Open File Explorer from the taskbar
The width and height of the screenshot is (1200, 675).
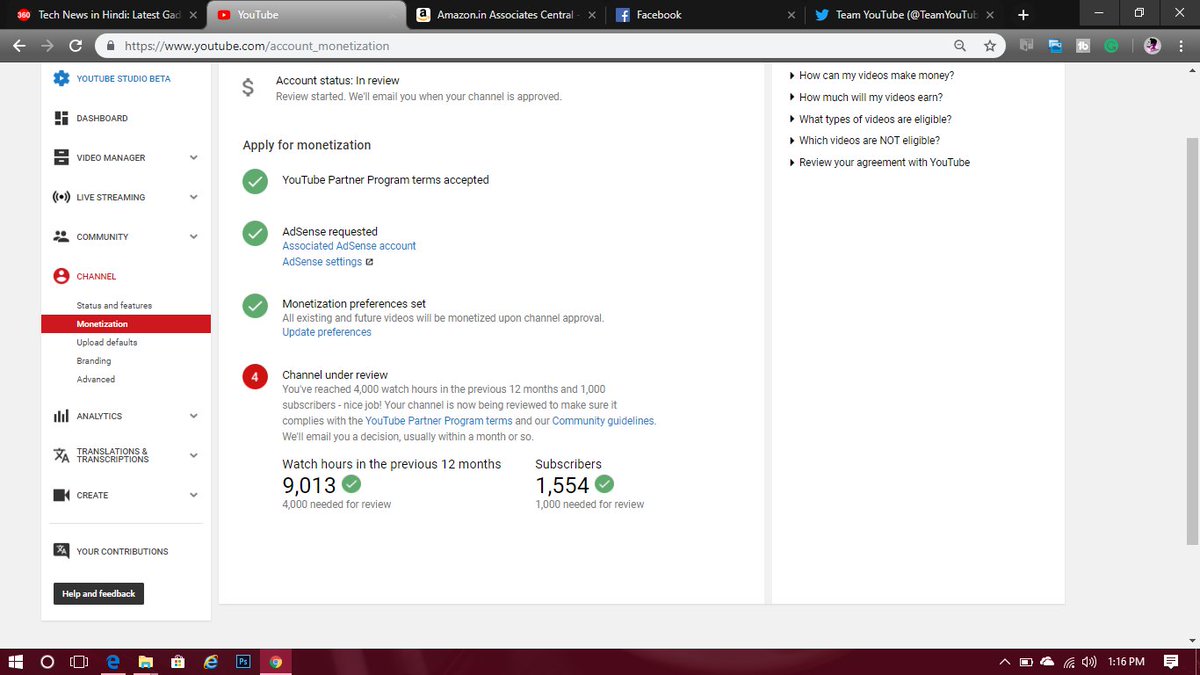(x=145, y=661)
